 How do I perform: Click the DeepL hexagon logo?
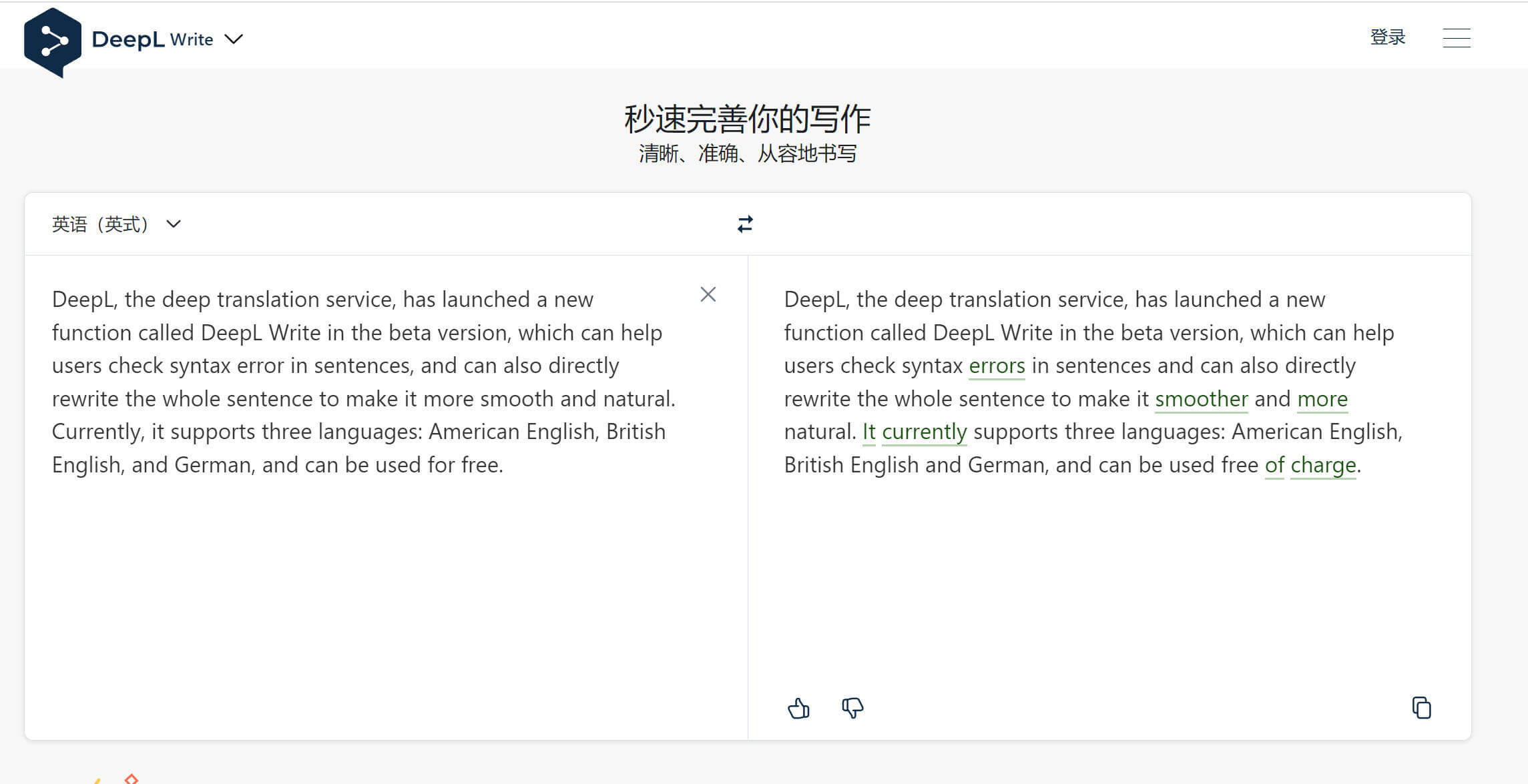coord(52,41)
